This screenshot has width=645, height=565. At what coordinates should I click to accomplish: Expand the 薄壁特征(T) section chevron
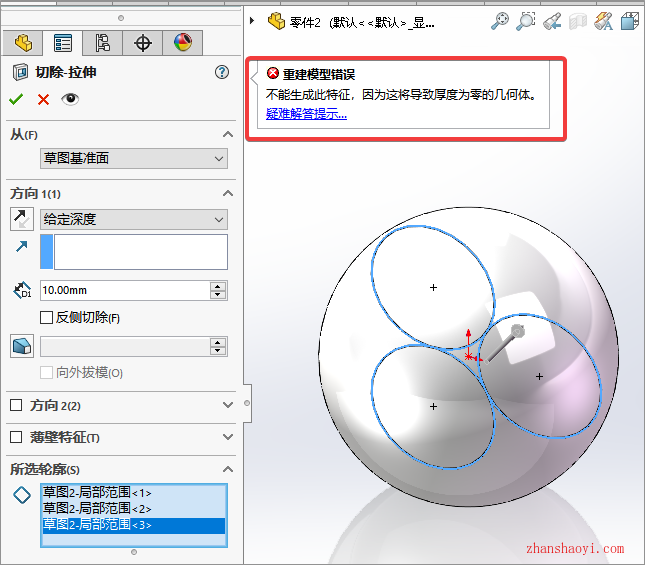click(x=227, y=437)
